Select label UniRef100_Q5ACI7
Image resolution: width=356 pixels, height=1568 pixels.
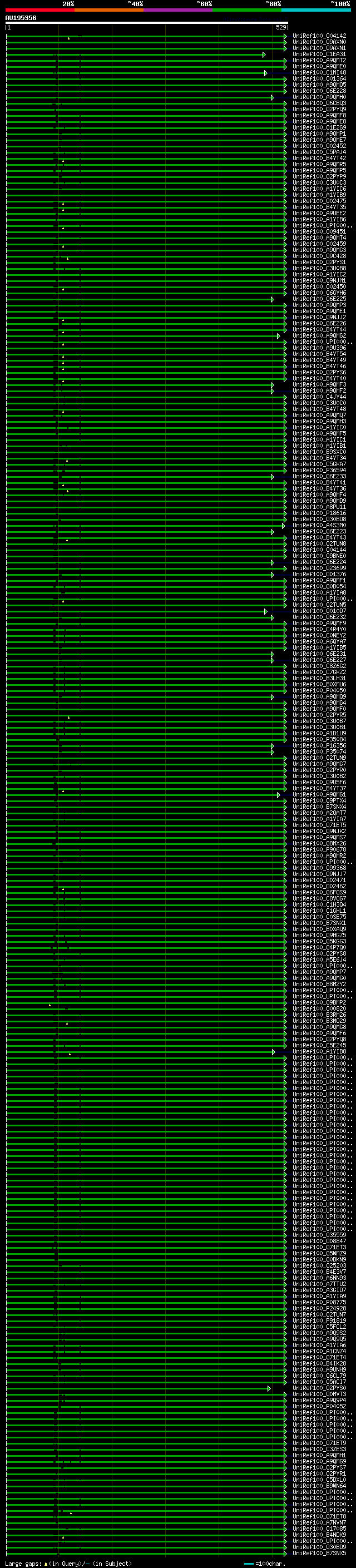[x=319, y=1381]
